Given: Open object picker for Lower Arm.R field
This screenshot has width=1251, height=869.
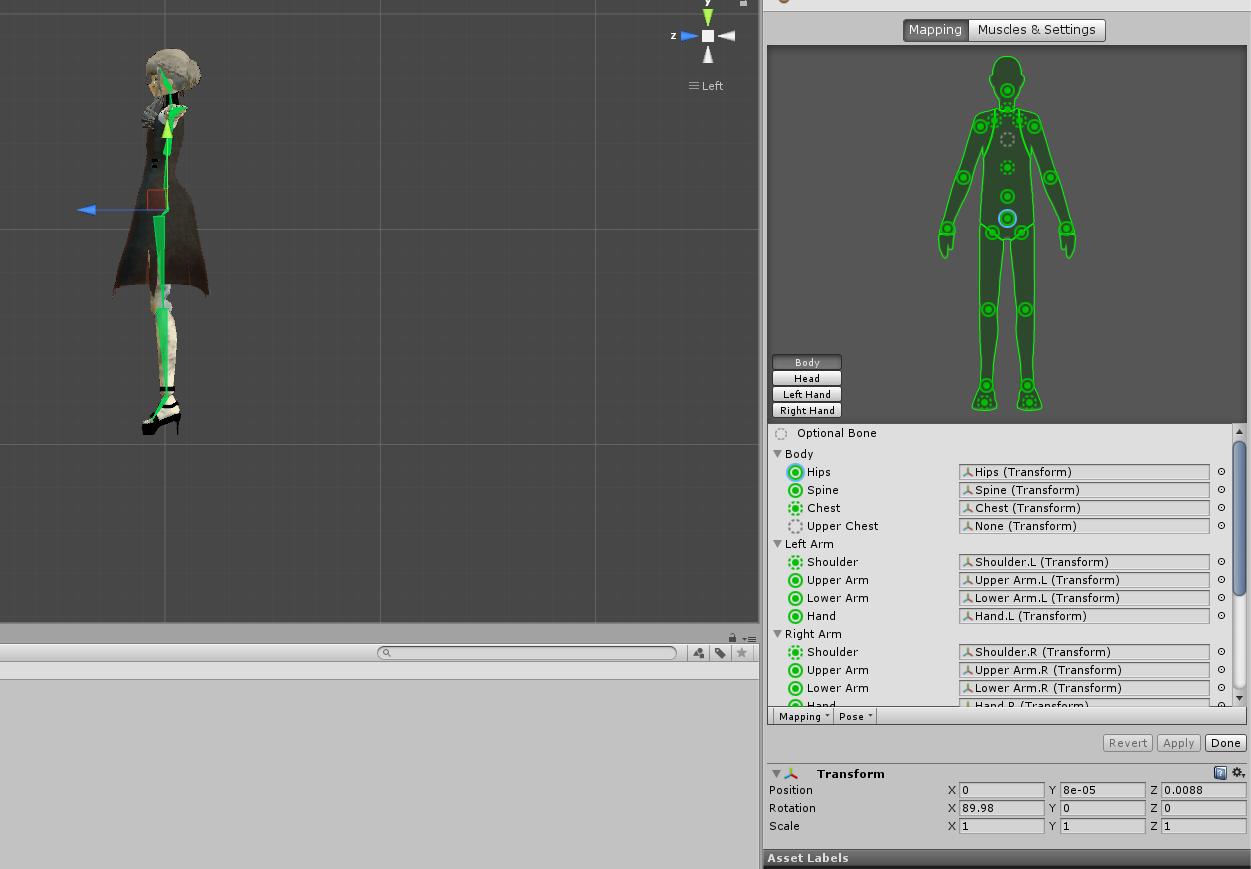Looking at the screenshot, I should coord(1221,688).
